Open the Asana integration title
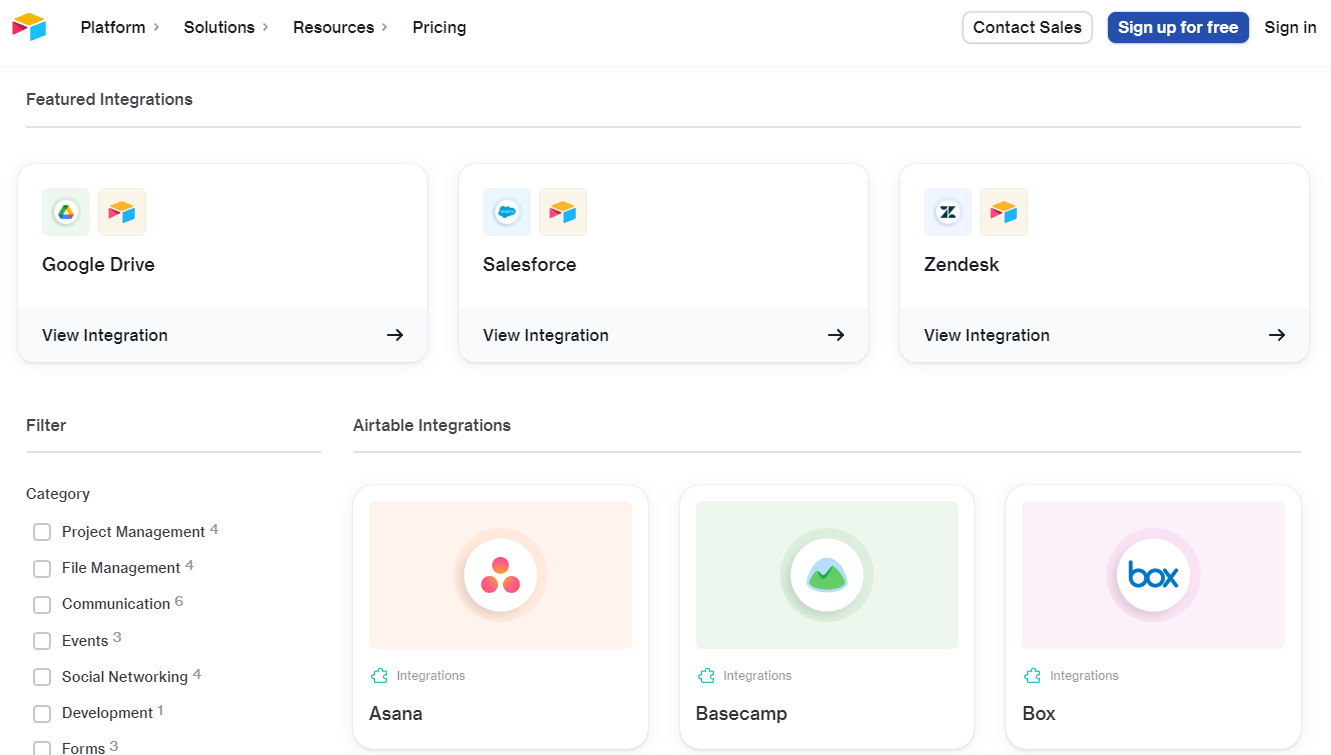 pyautogui.click(x=396, y=713)
